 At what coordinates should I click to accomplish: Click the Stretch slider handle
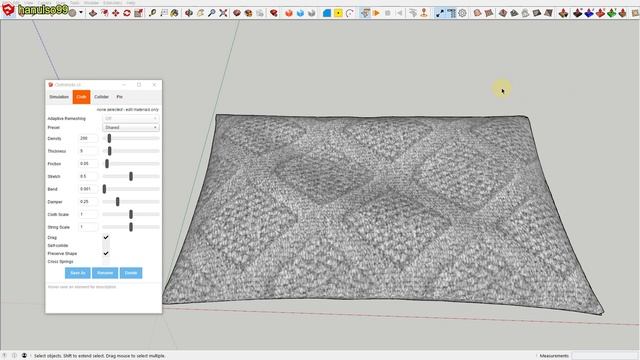pyautogui.click(x=131, y=176)
